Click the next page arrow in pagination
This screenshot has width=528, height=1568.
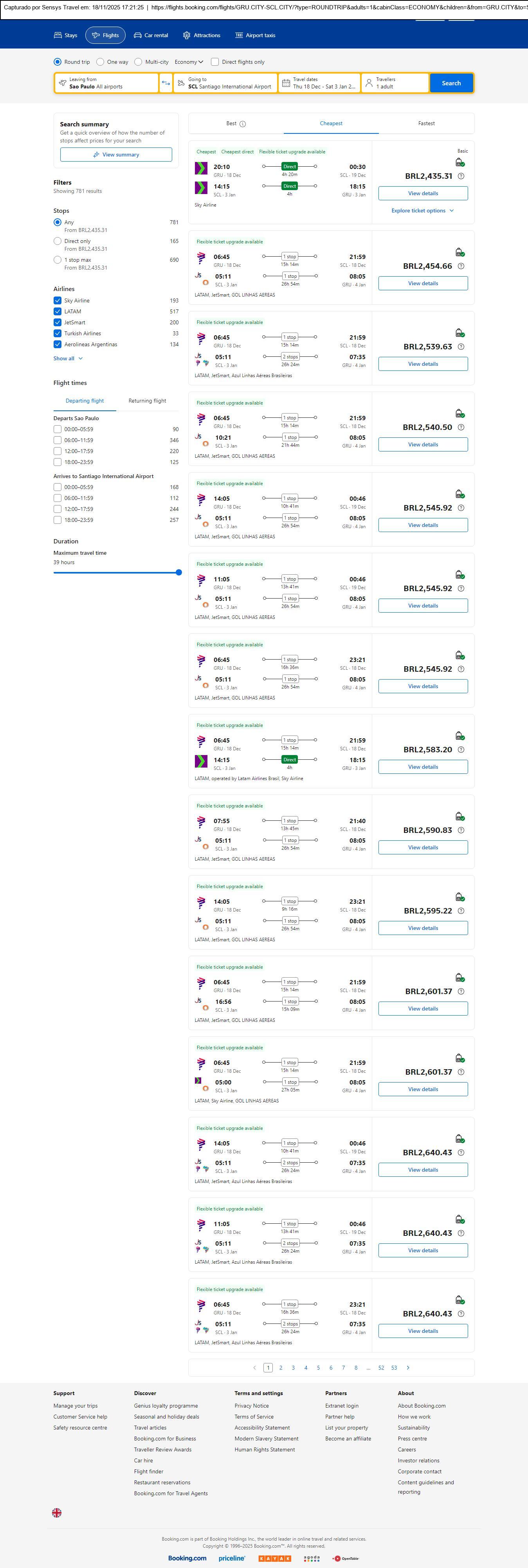click(x=408, y=1368)
